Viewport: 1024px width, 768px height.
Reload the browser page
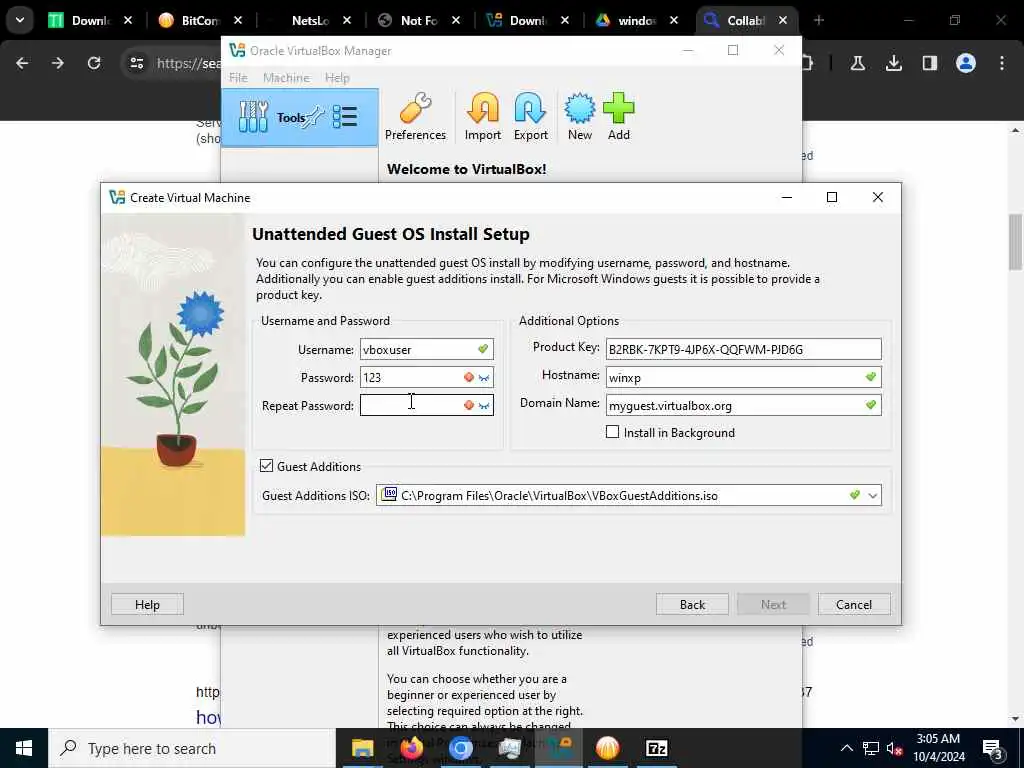[x=94, y=63]
